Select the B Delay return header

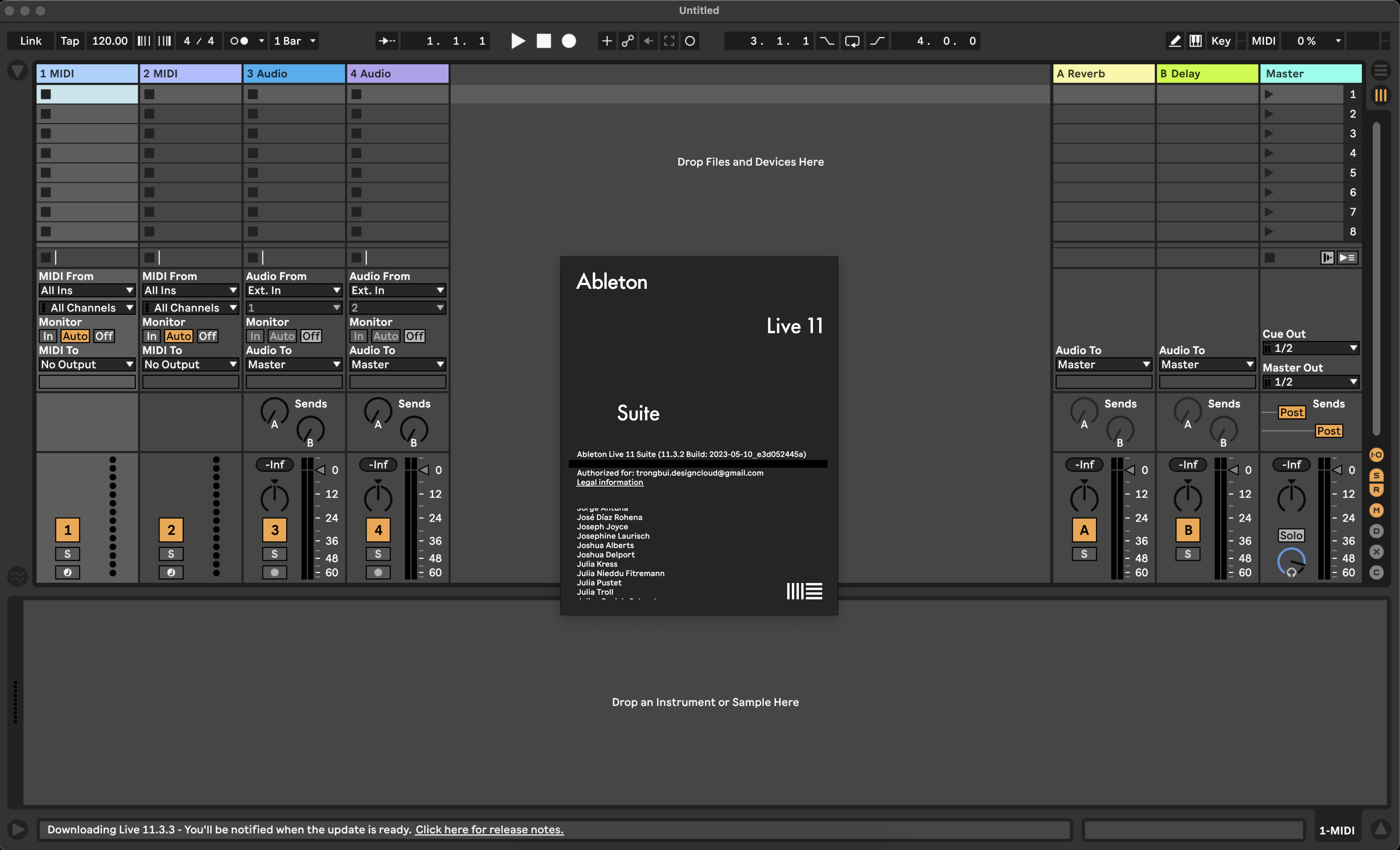pyautogui.click(x=1207, y=73)
